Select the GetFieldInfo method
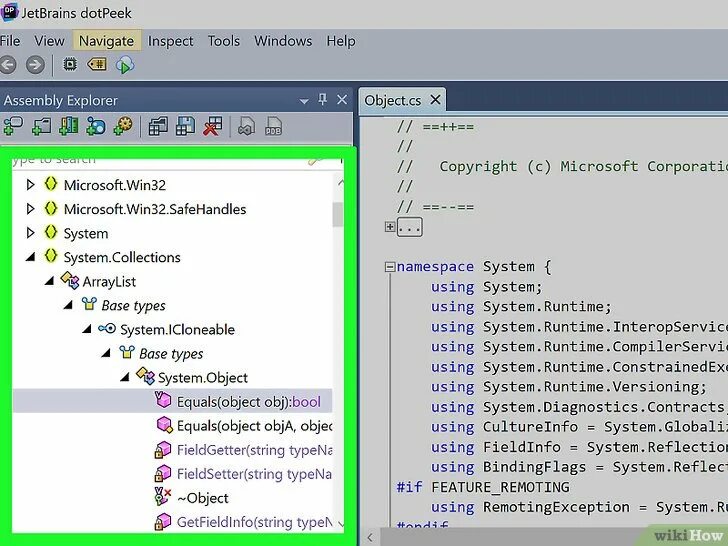 254,522
